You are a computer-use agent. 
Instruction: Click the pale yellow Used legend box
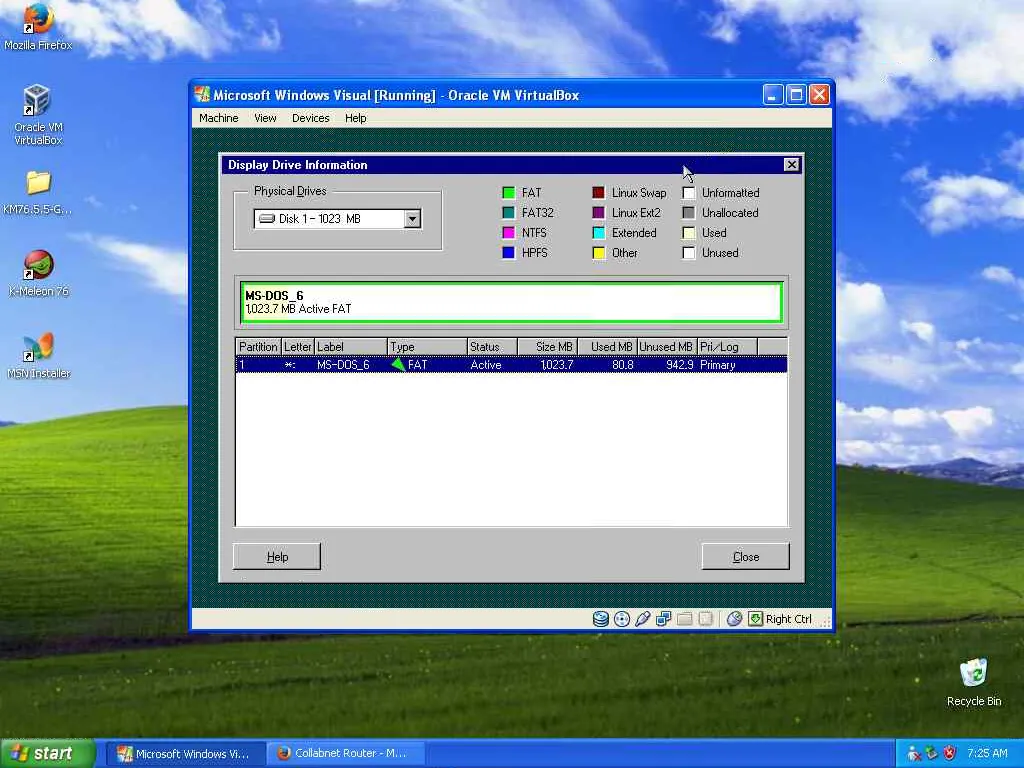688,232
